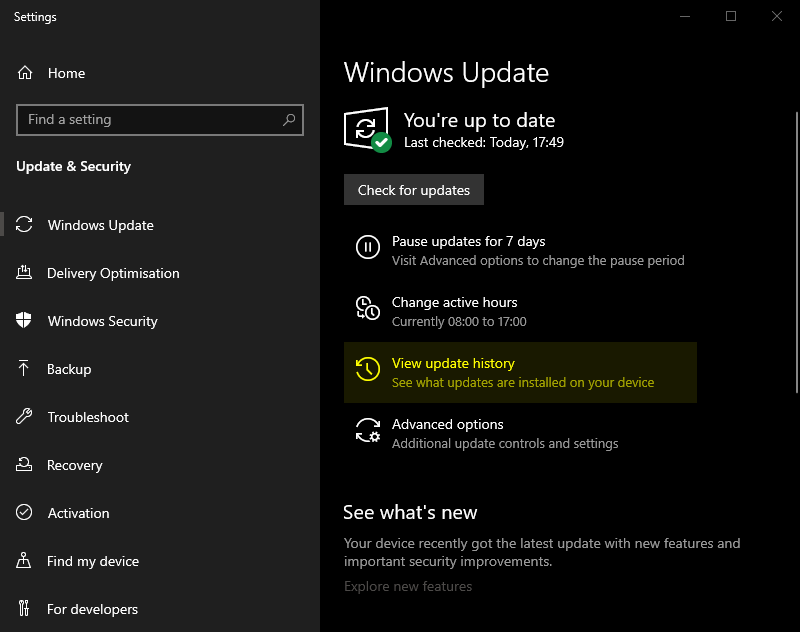Click the active hours clock icon
Screen dimensions: 800x632
367,308
